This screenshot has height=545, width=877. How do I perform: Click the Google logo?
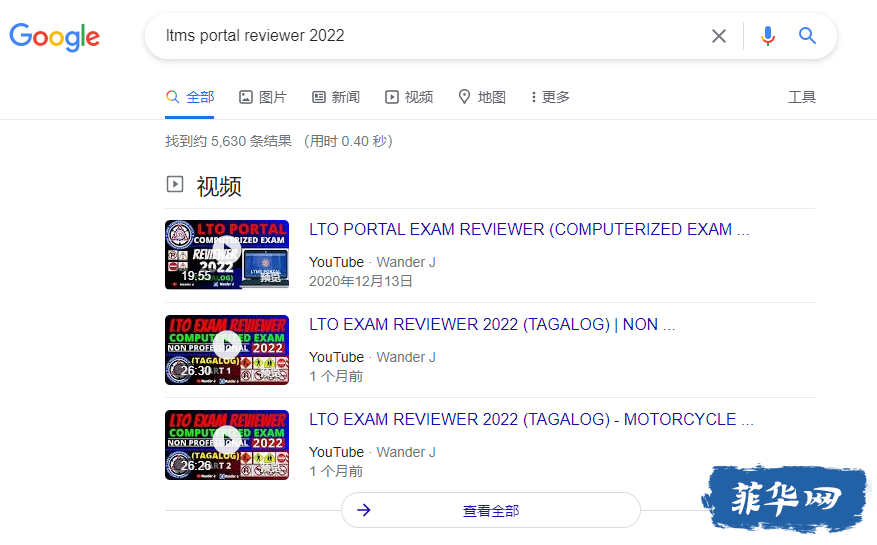[x=54, y=37]
